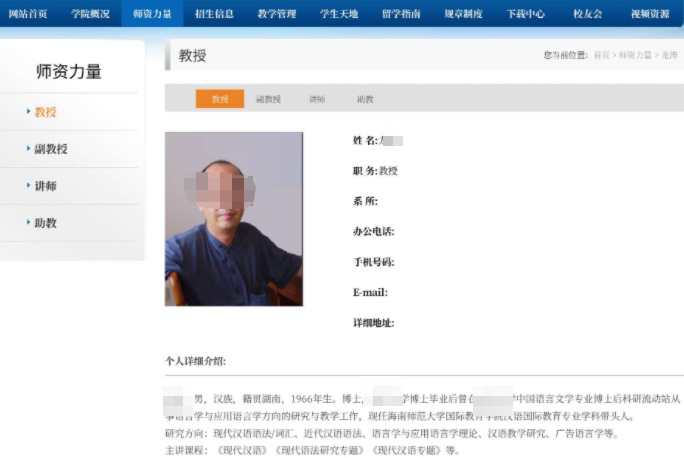
Task: Select 师资力量 in the top navigation bar
Action: (x=152, y=14)
